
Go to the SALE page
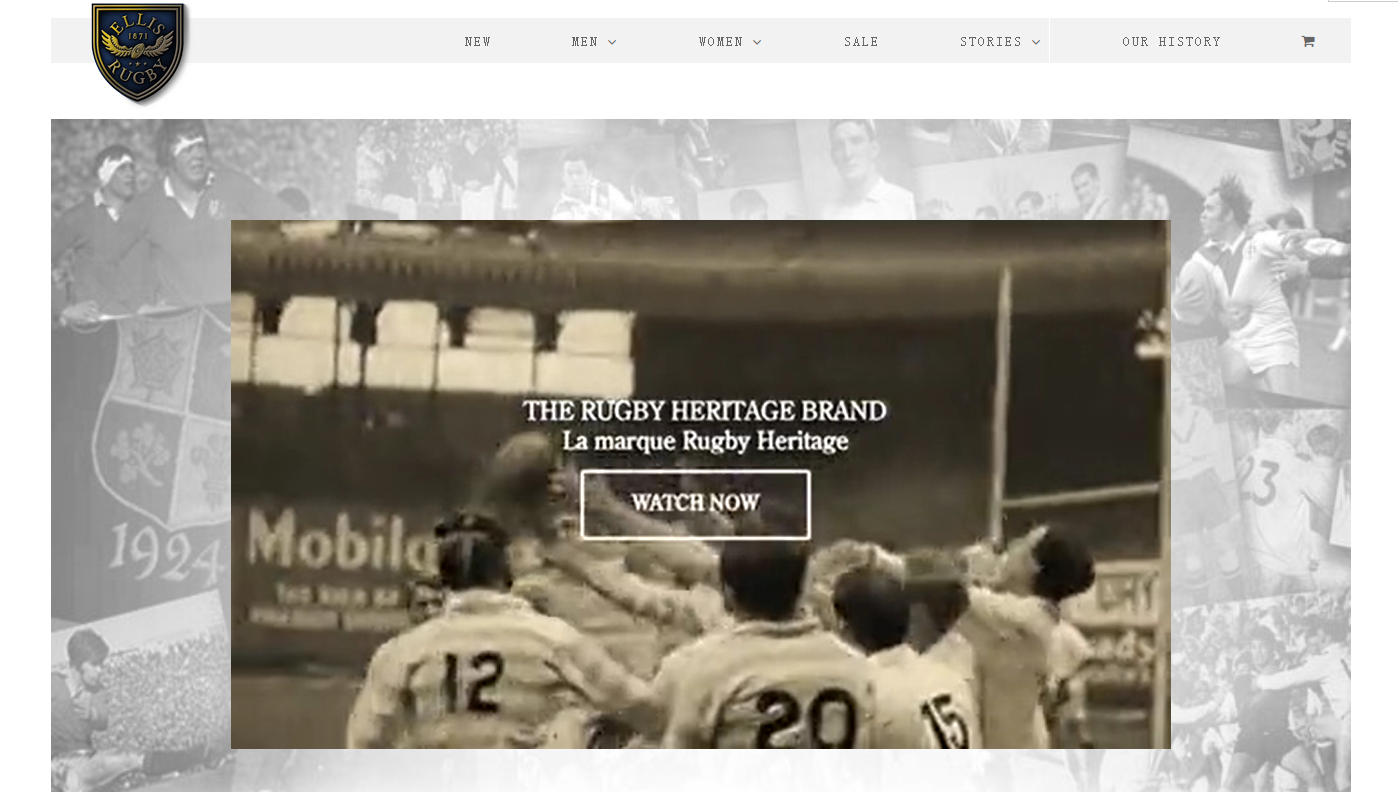click(x=861, y=41)
